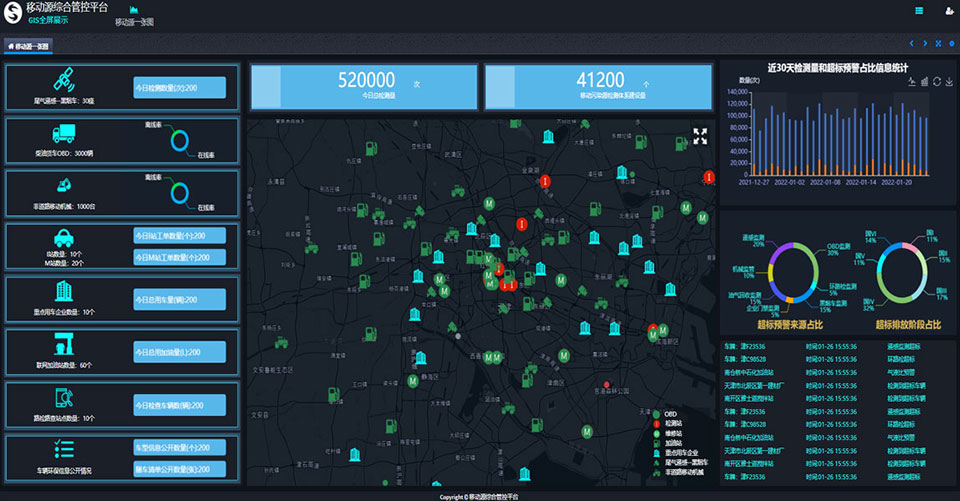Click the tab bar settings gear icon
960x501 pixels.
[952, 44]
